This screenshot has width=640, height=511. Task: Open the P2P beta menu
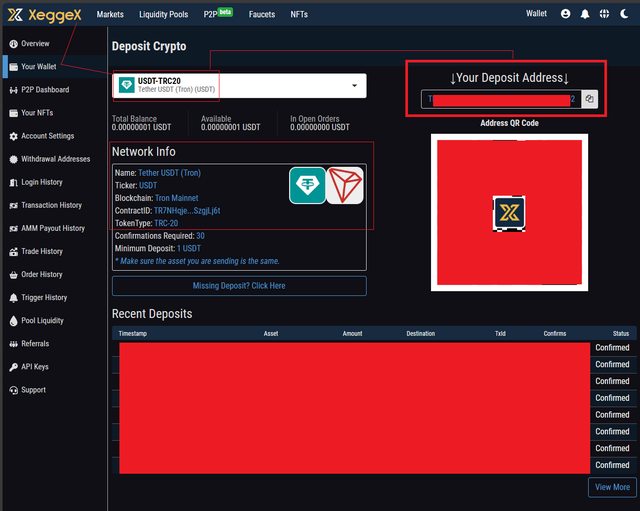tap(218, 13)
